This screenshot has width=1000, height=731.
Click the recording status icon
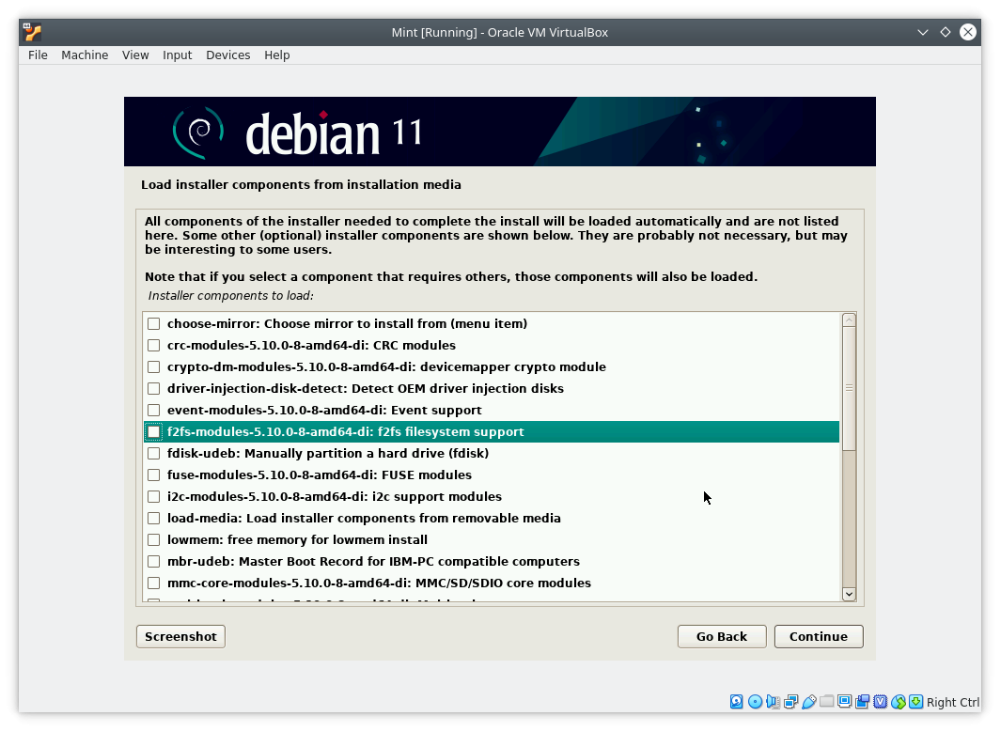pos(862,702)
